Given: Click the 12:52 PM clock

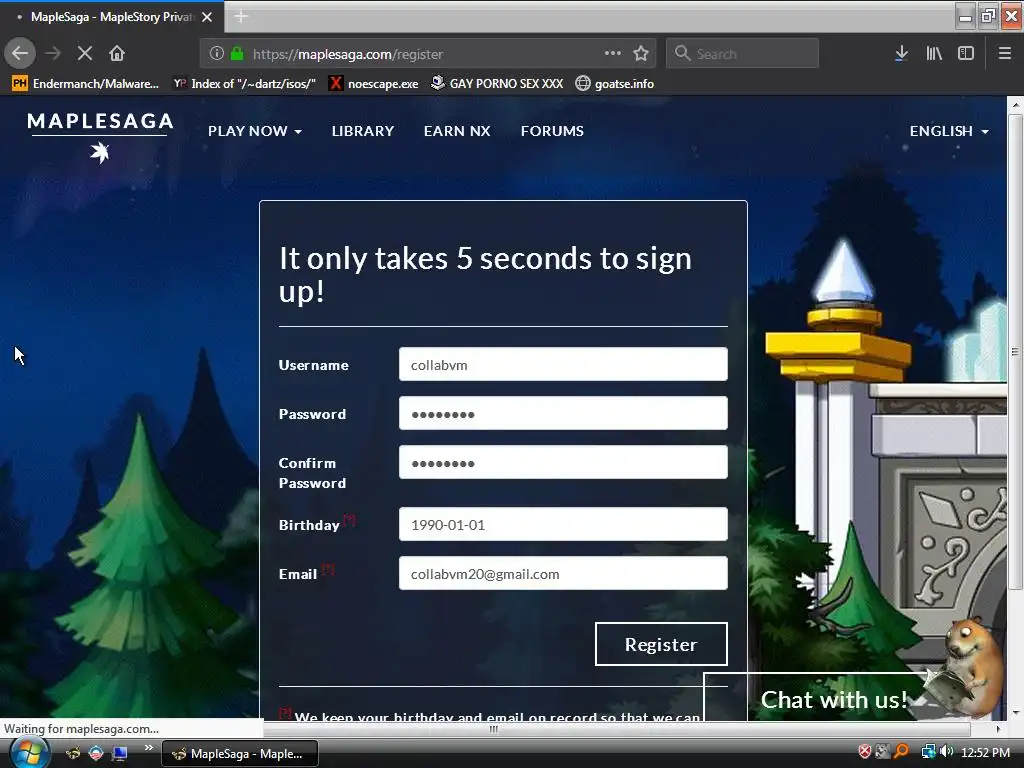Looking at the screenshot, I should pos(985,752).
